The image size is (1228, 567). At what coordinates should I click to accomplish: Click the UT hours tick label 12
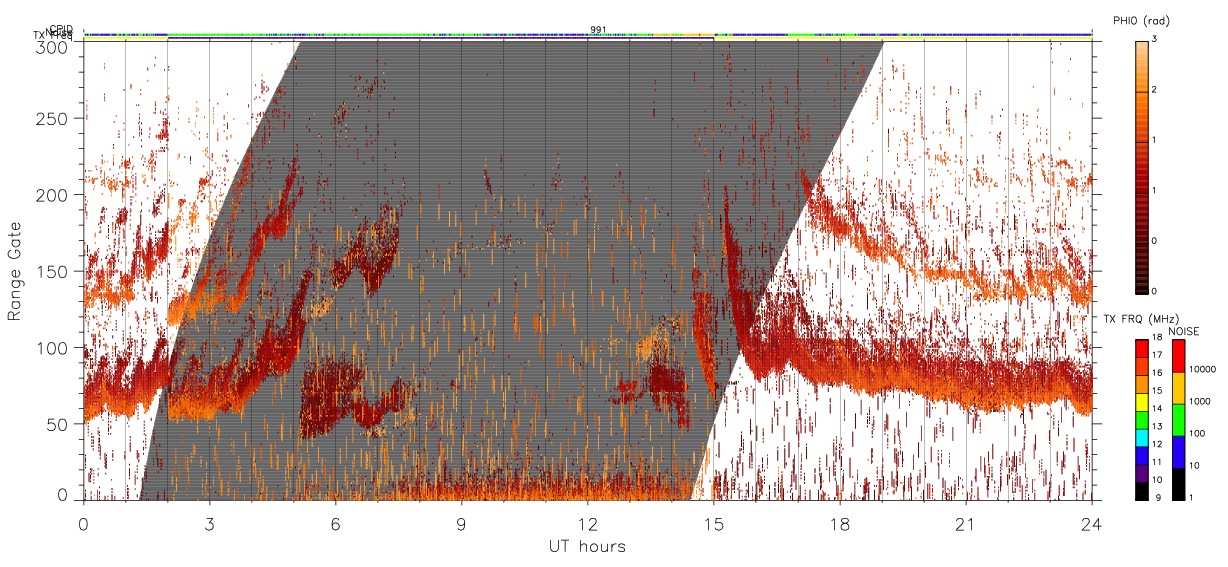click(588, 524)
